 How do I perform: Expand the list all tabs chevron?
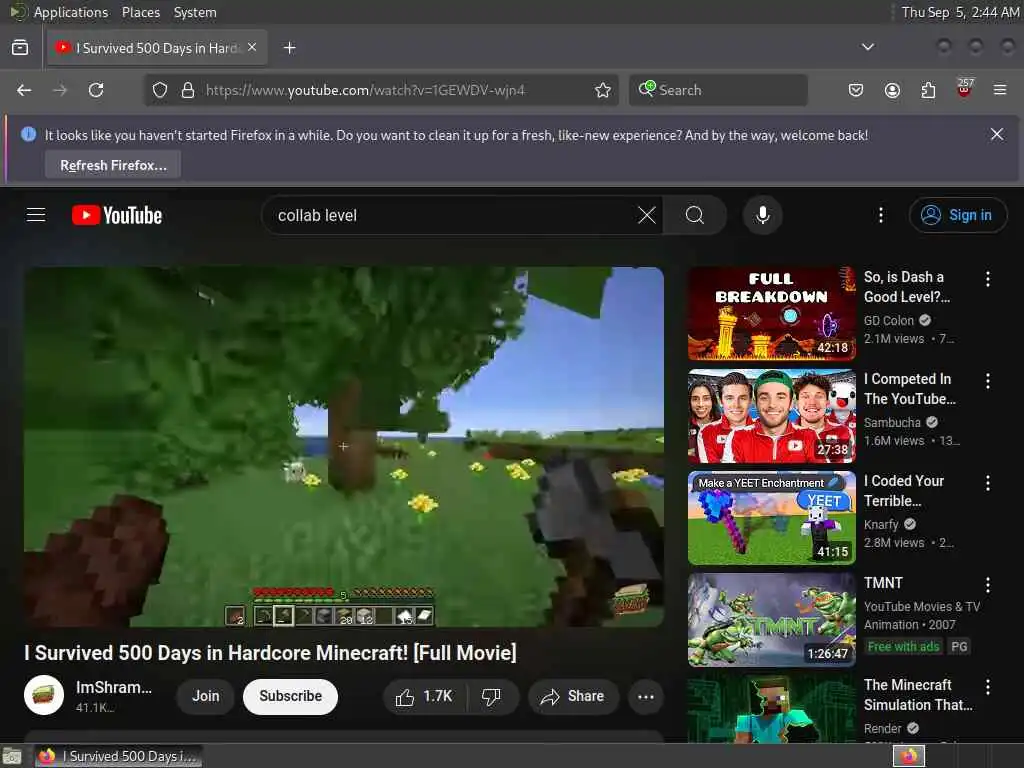click(x=868, y=47)
